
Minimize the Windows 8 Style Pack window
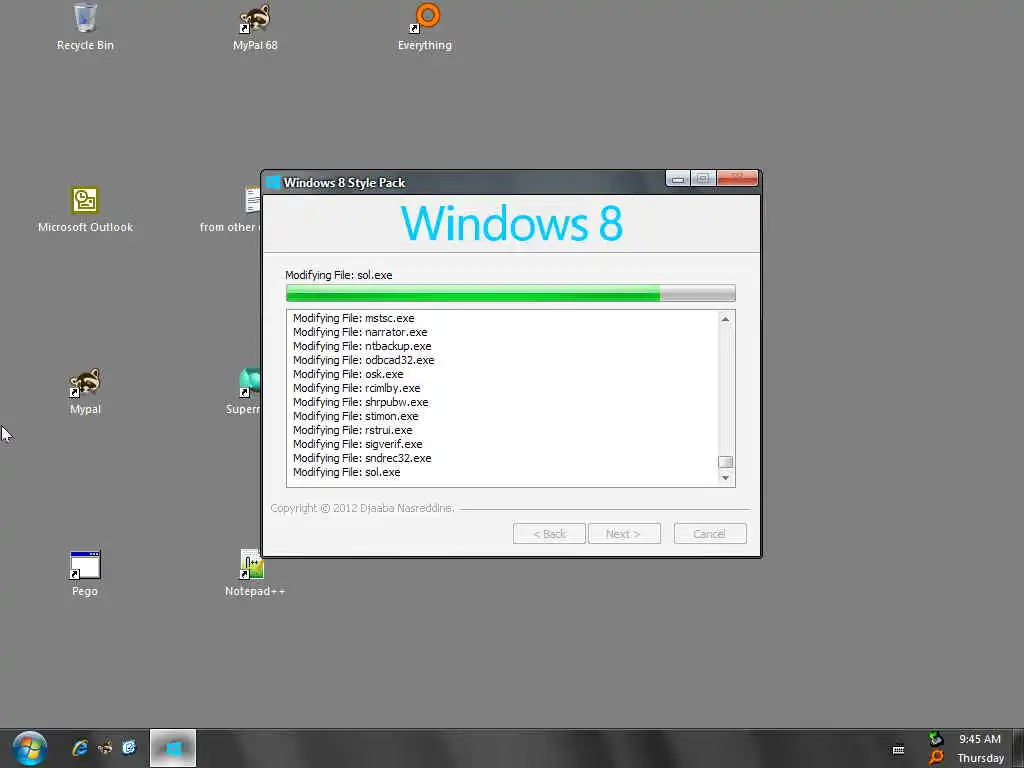678,178
